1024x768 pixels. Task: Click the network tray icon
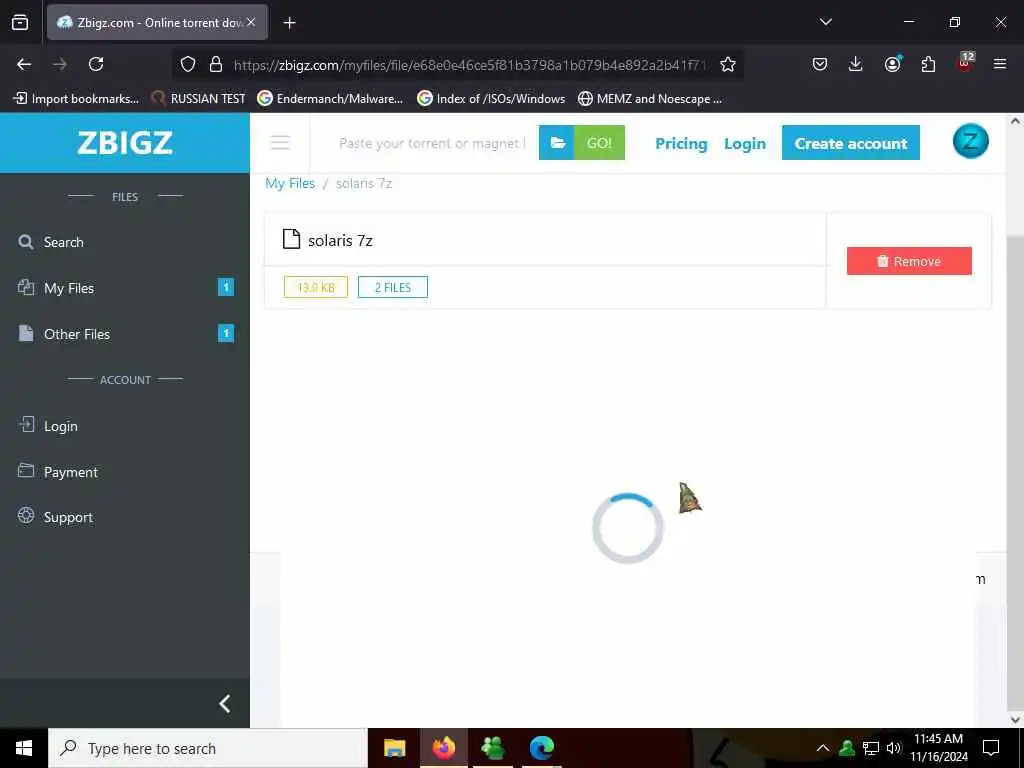871,748
